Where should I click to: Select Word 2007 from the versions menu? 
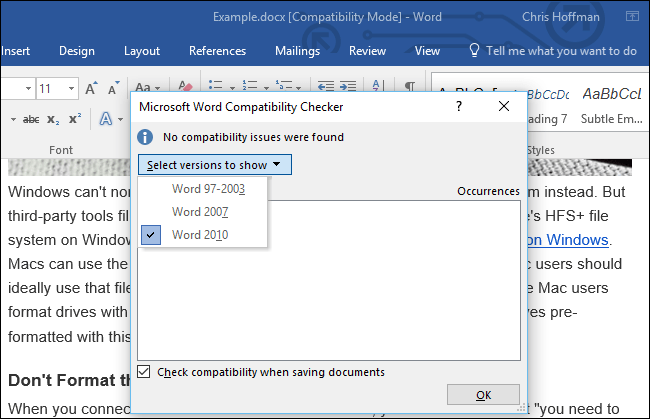pos(200,211)
